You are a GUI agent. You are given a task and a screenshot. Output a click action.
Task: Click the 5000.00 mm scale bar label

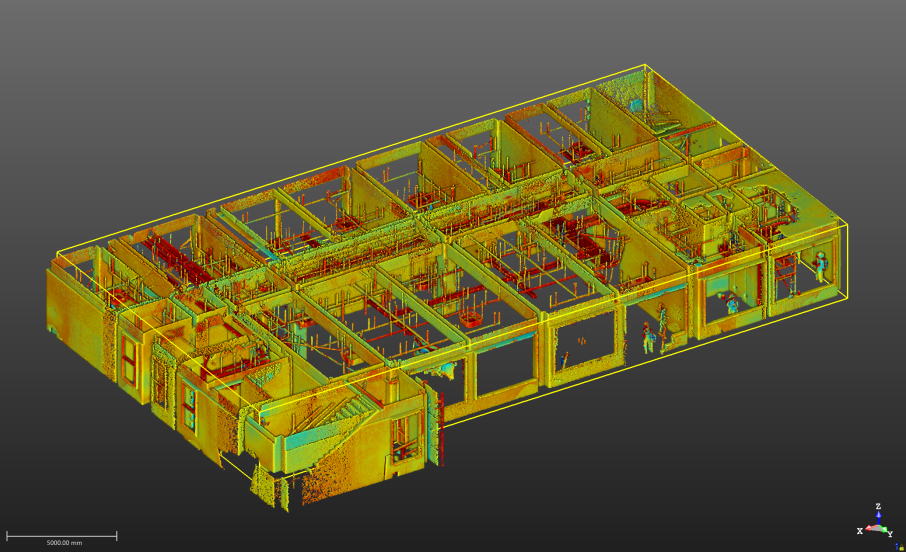[x=64, y=543]
